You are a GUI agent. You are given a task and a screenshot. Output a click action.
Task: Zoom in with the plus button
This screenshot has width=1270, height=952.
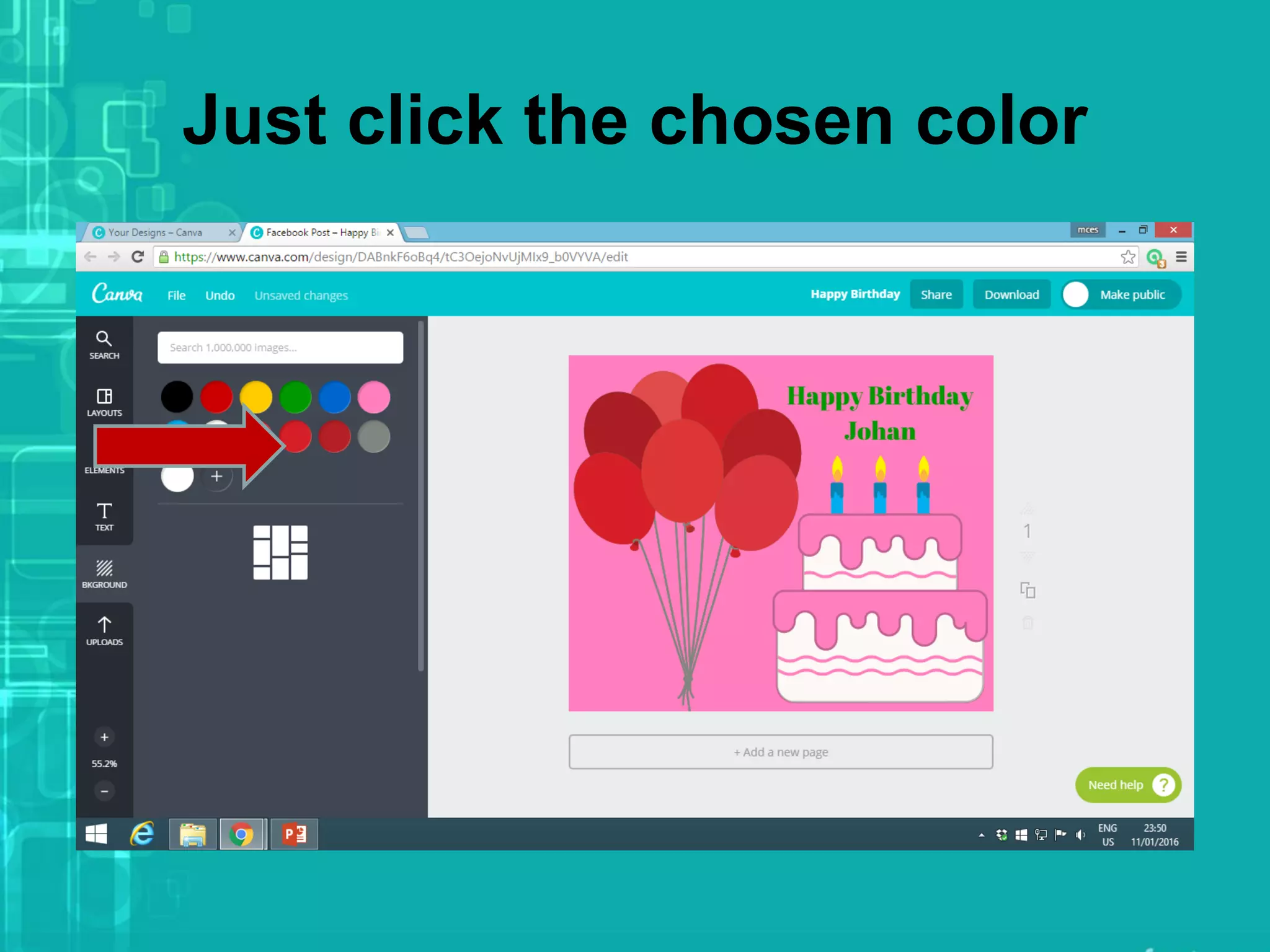pos(104,737)
